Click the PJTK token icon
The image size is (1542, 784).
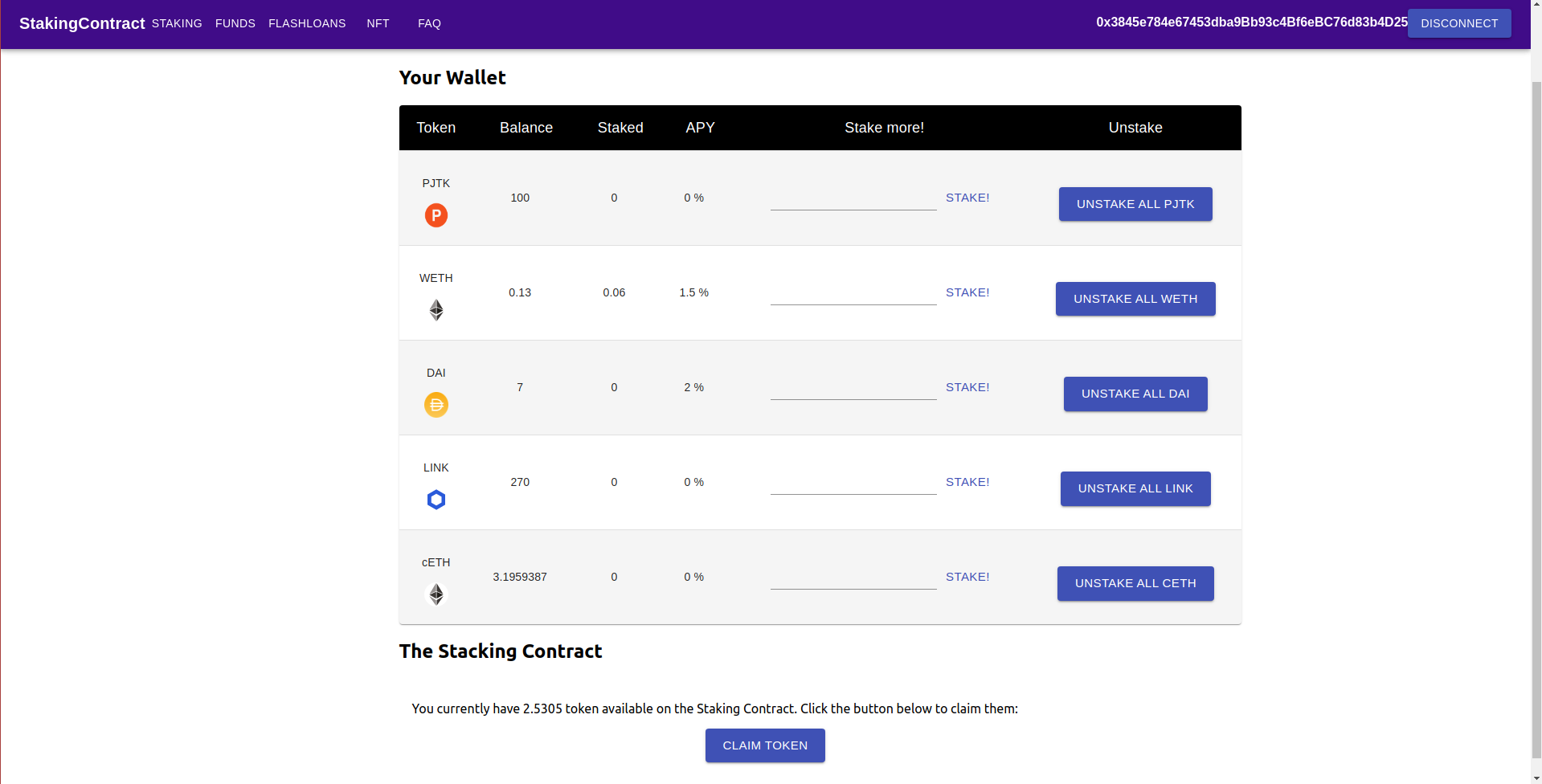coord(436,215)
